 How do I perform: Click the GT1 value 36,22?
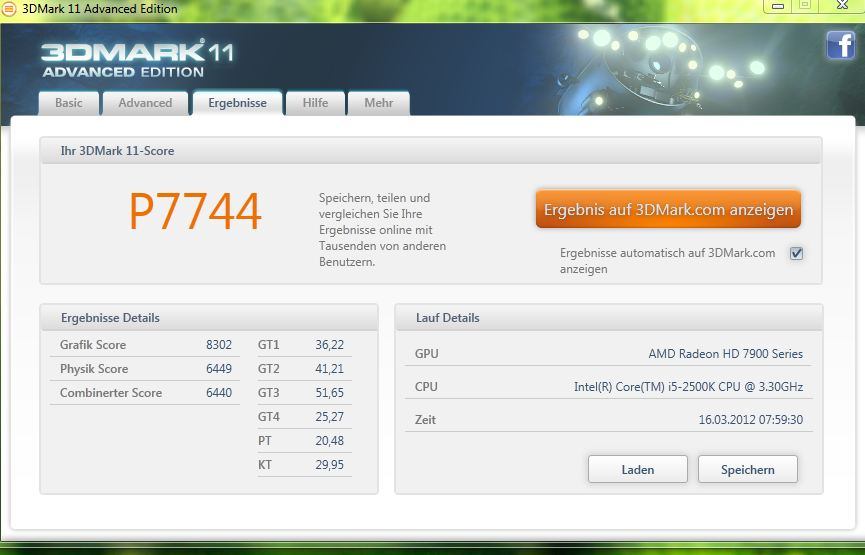coord(329,345)
